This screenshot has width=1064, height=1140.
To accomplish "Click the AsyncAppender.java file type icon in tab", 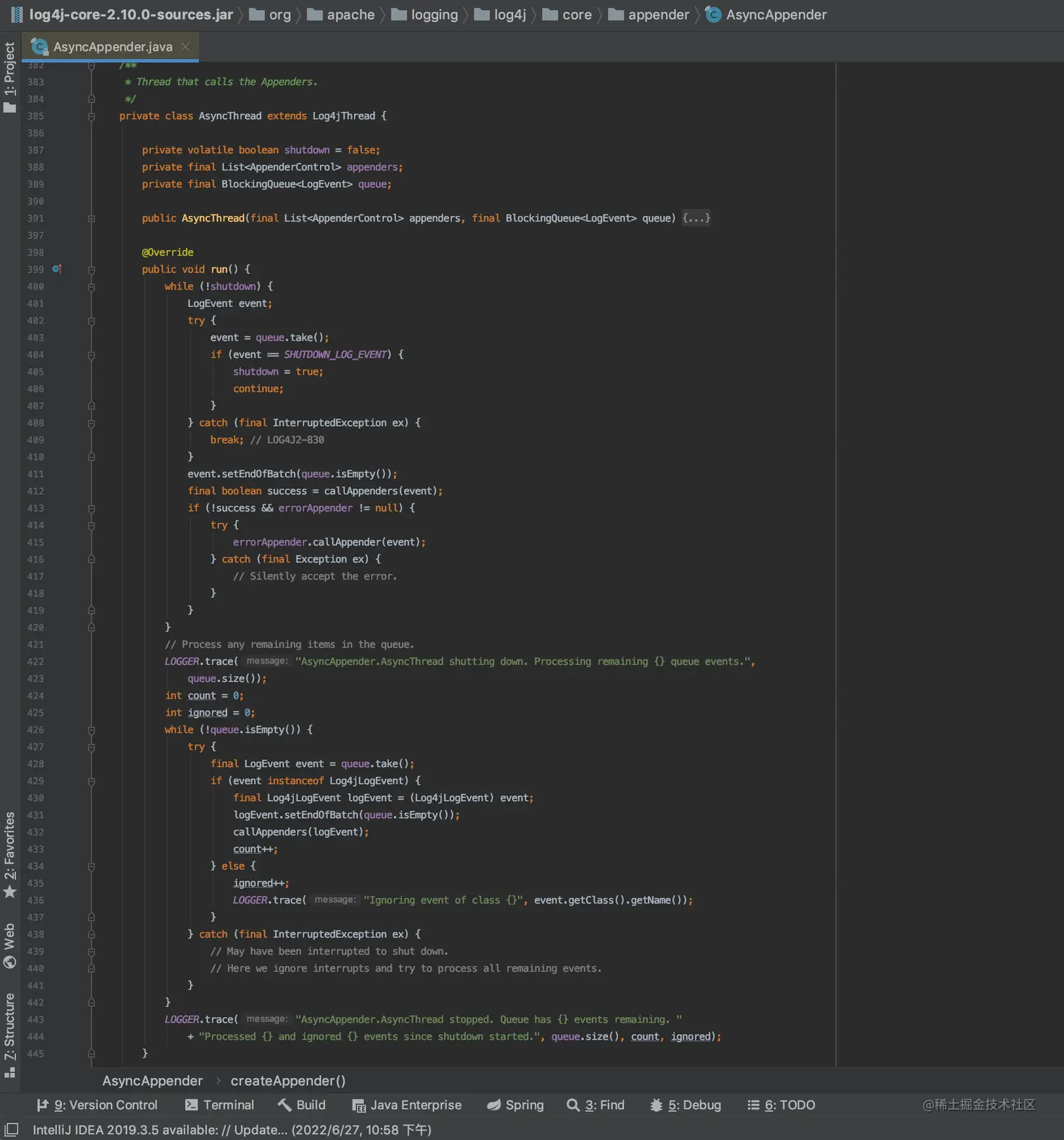I will coord(39,46).
